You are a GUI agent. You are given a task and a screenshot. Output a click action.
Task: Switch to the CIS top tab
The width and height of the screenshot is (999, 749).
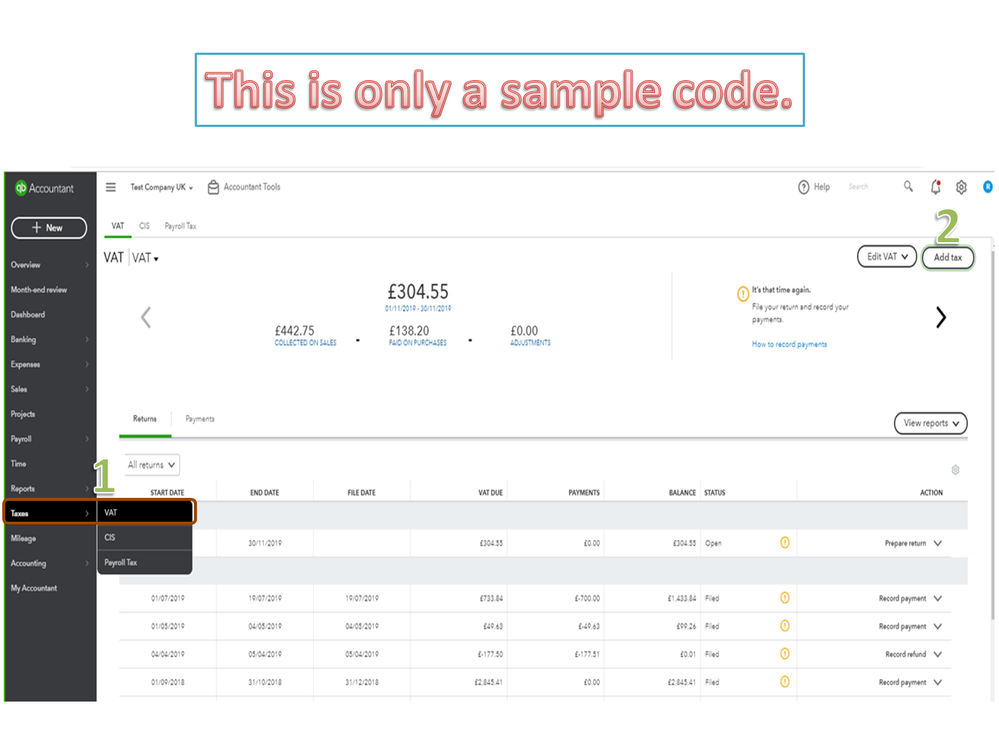pyautogui.click(x=145, y=226)
